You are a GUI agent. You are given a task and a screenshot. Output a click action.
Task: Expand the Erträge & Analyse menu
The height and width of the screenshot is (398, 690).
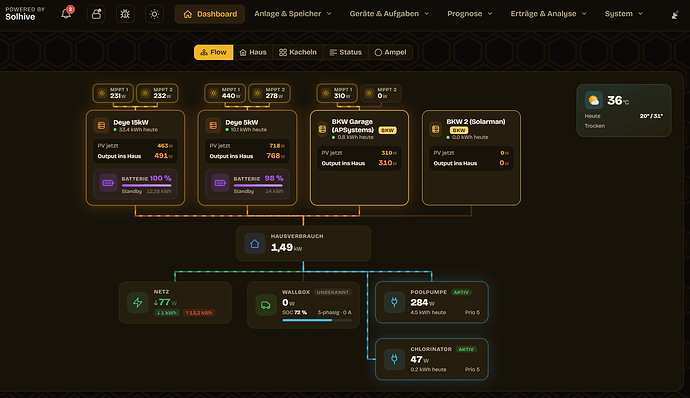548,14
